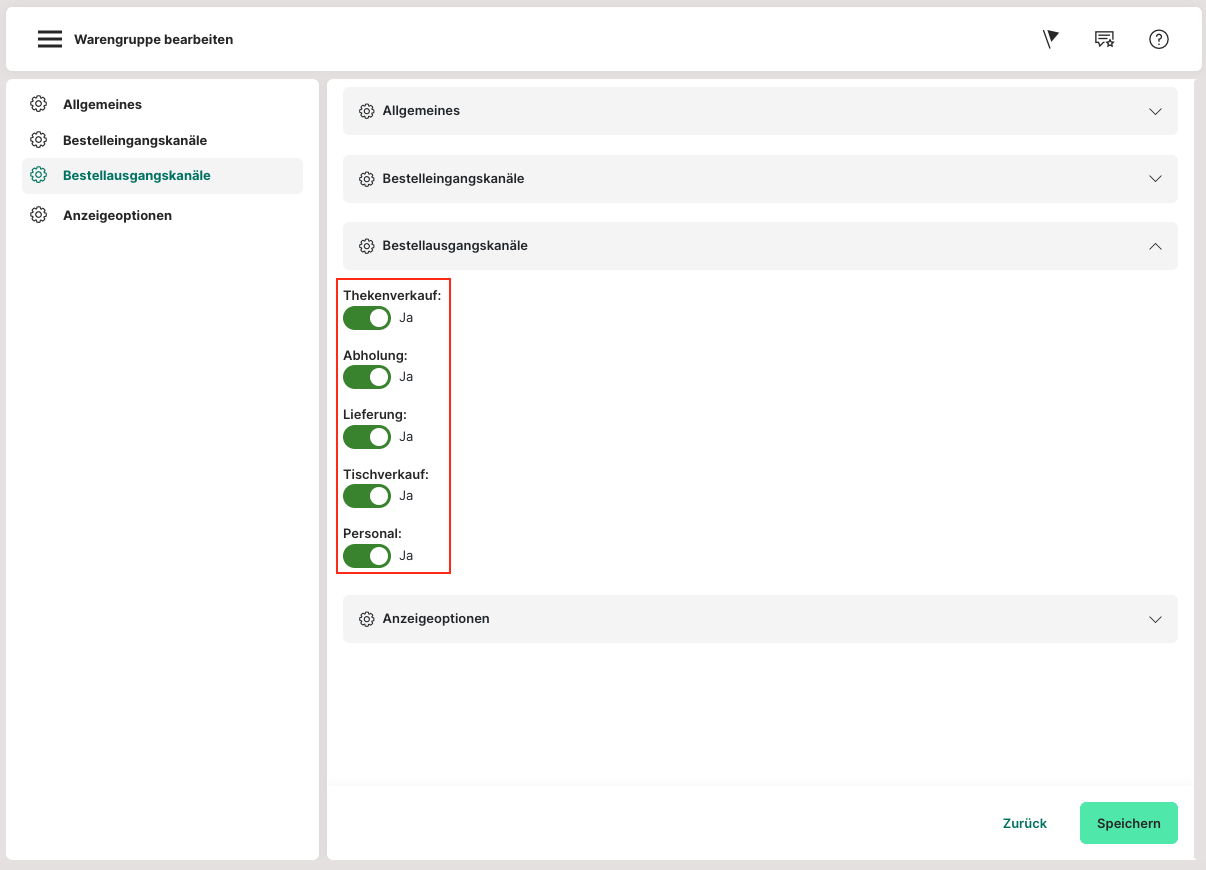Screen dimensions: 1206x870
Task: Click gear icon beside sidebar Bestelleingangskanäle
Action: coord(39,140)
